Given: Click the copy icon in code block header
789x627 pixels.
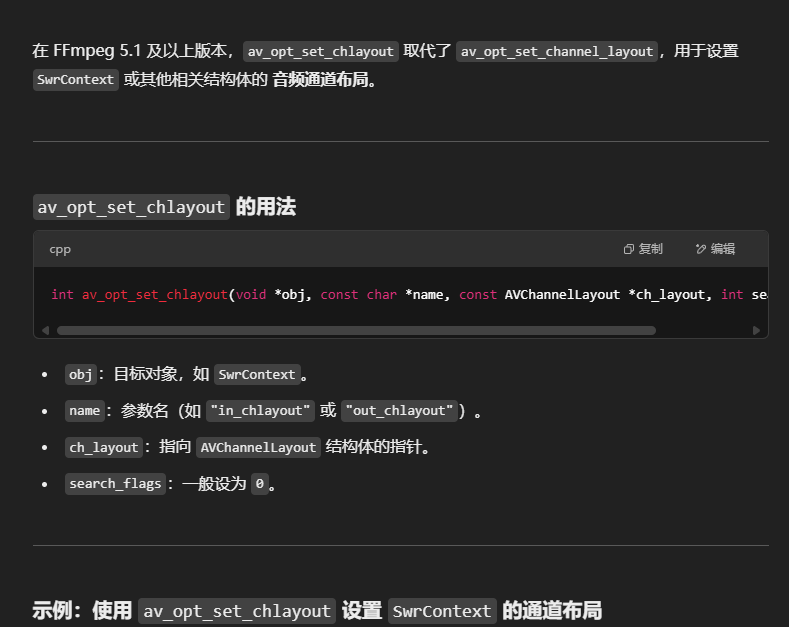Looking at the screenshot, I should coord(629,249).
